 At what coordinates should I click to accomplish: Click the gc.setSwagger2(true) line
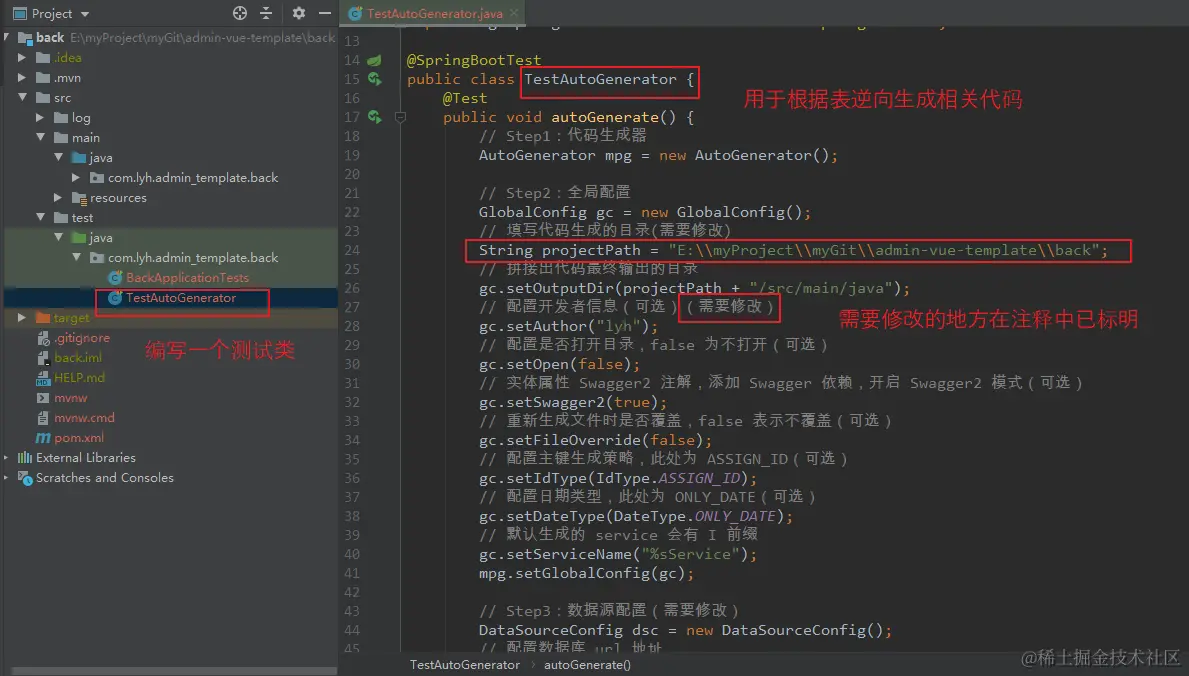coord(573,402)
